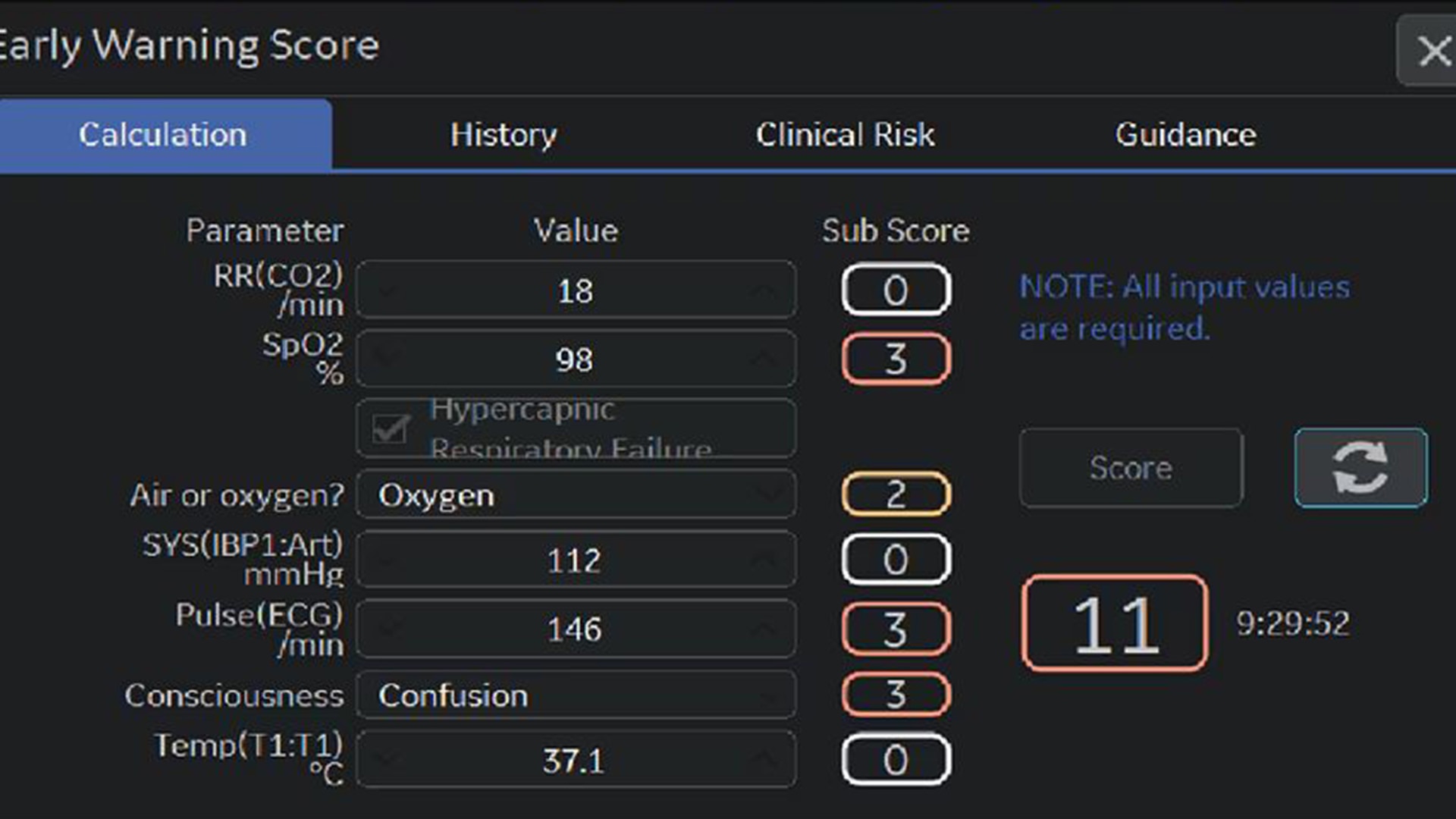Image resolution: width=1456 pixels, height=819 pixels.
Task: Decrease the RR(CO2) value with down arrow
Action: pos(388,290)
